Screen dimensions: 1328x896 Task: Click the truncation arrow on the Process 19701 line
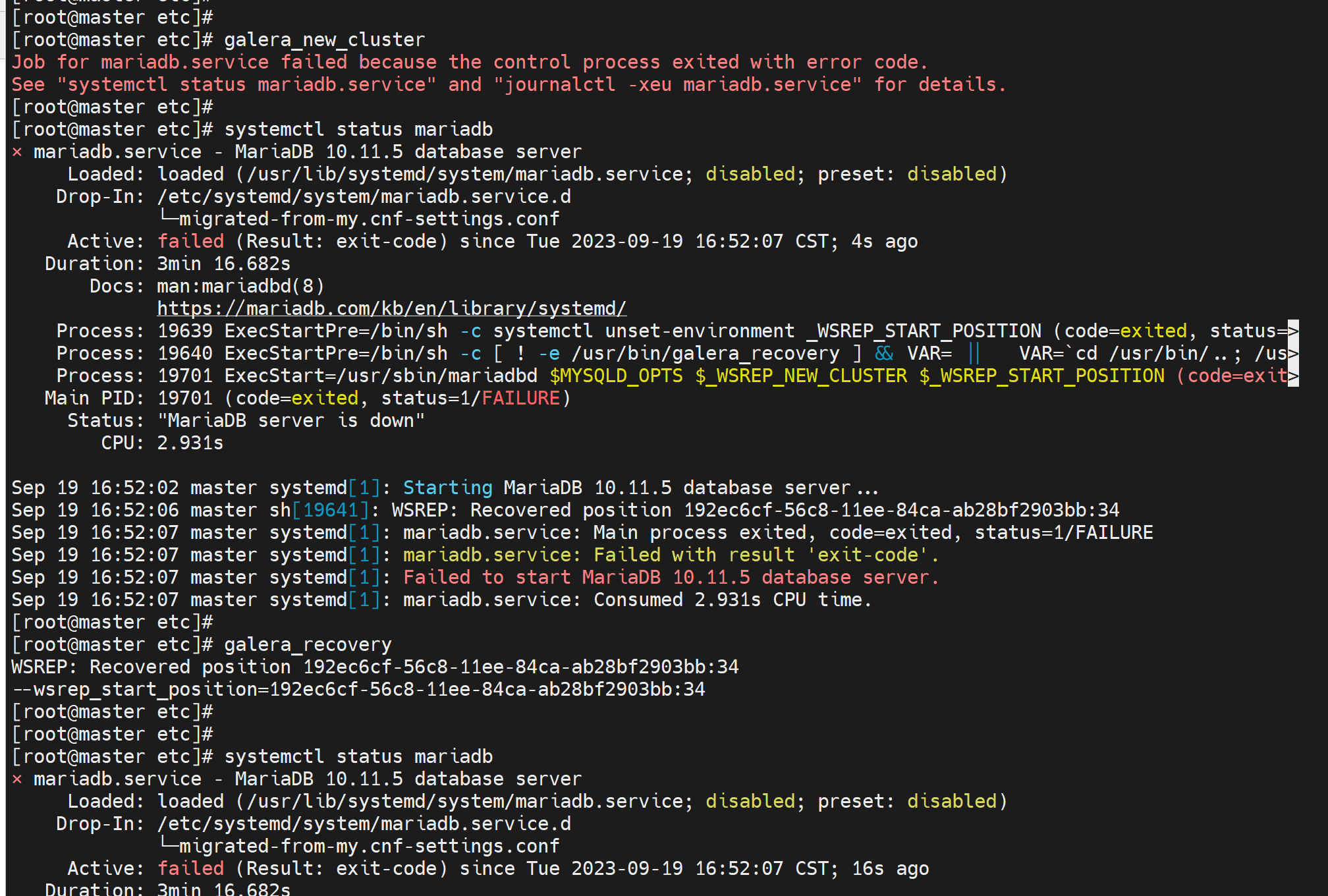[1293, 376]
